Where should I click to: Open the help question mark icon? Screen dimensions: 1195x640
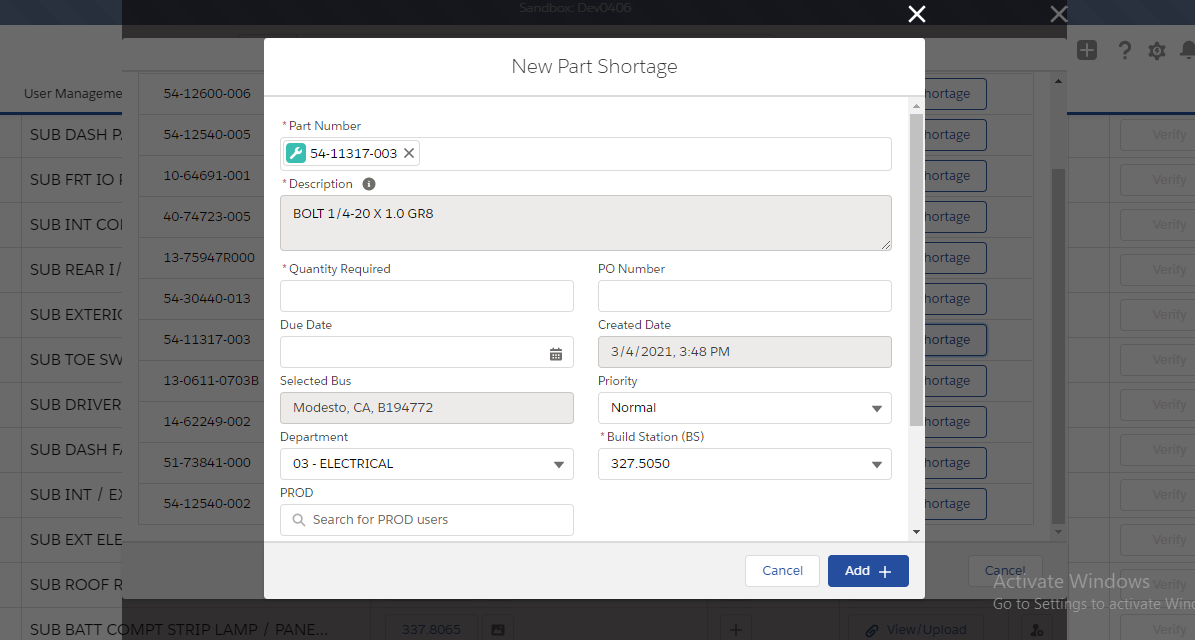click(1124, 50)
